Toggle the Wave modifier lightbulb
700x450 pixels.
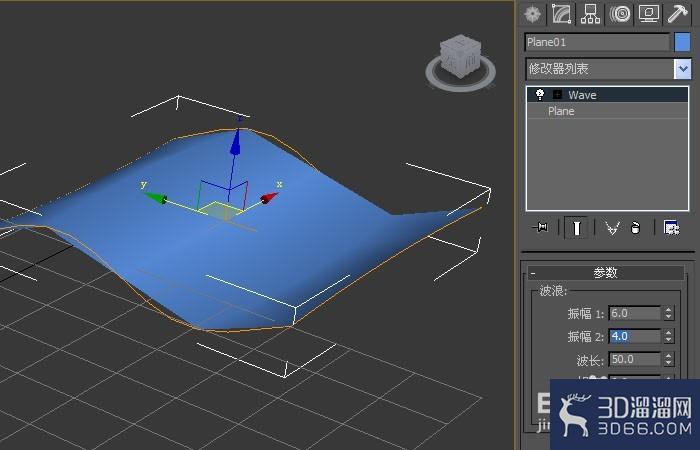pos(540,94)
